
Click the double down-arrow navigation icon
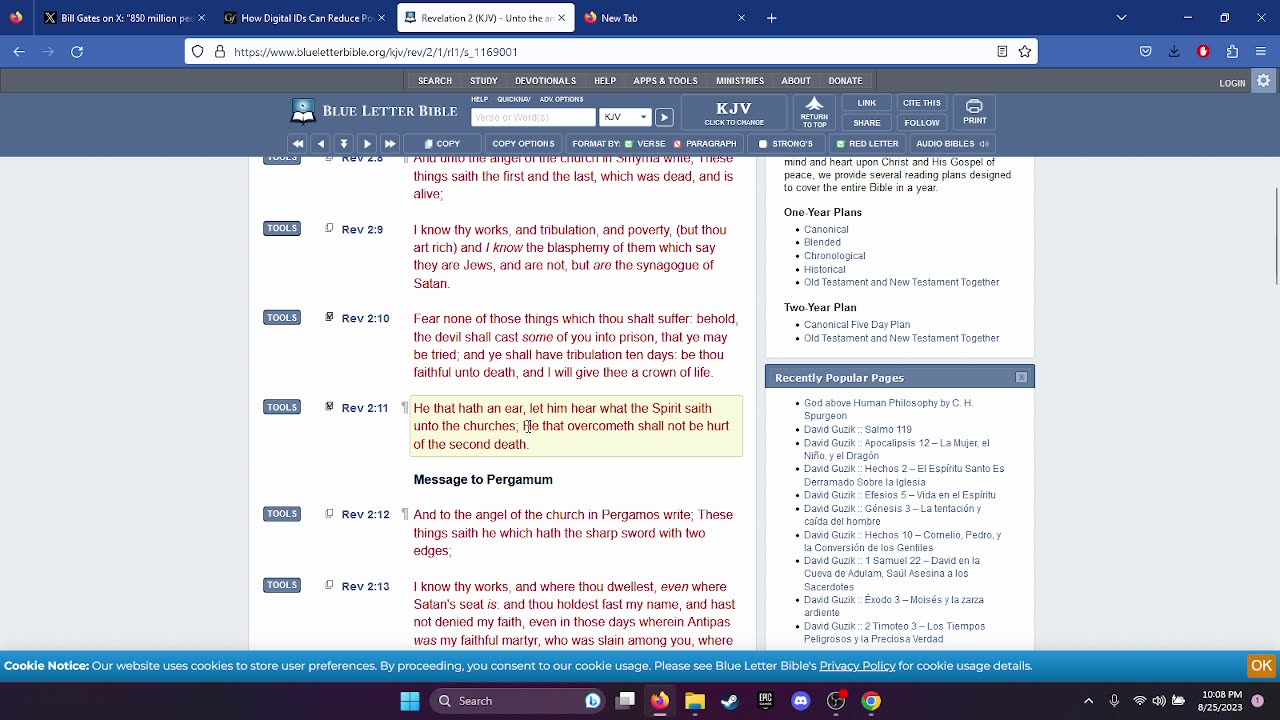coord(343,144)
